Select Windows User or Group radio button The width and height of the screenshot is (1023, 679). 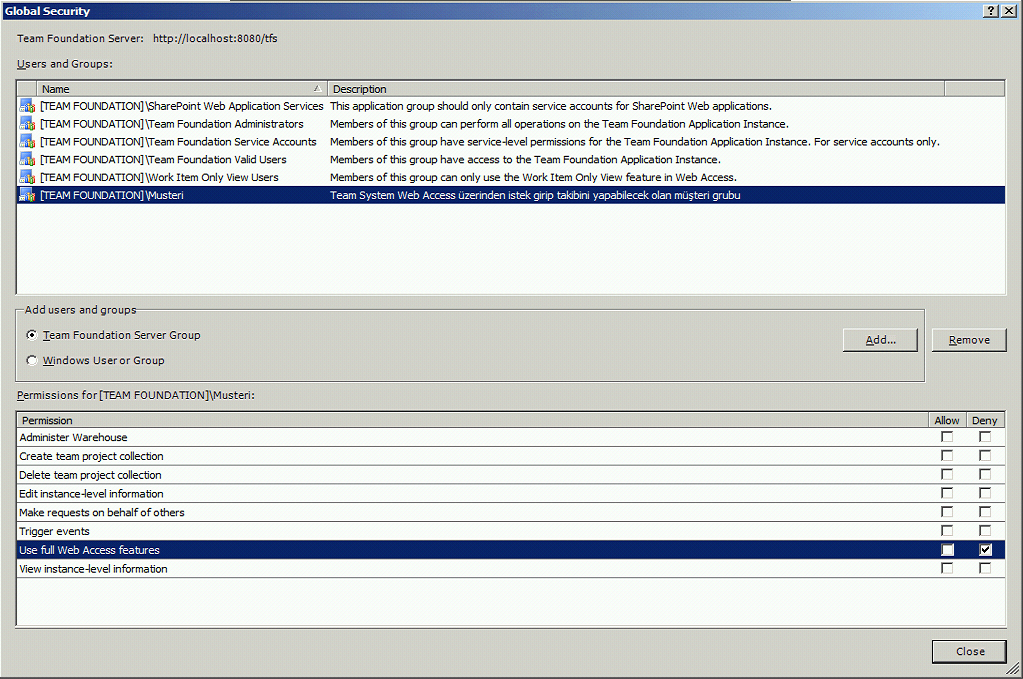point(32,360)
